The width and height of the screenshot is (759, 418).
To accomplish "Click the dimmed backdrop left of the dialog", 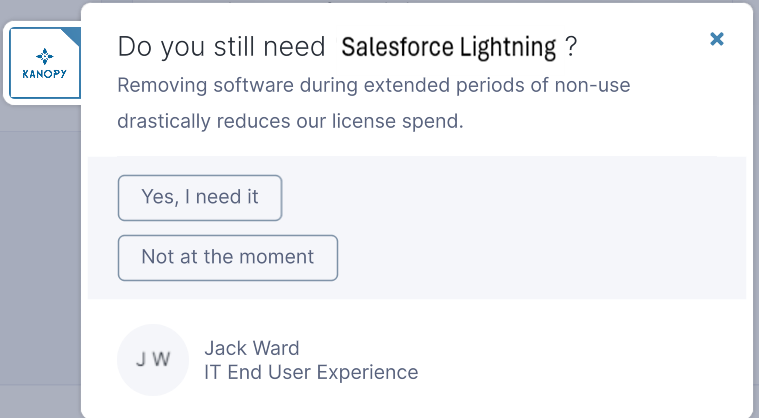I will (40, 250).
